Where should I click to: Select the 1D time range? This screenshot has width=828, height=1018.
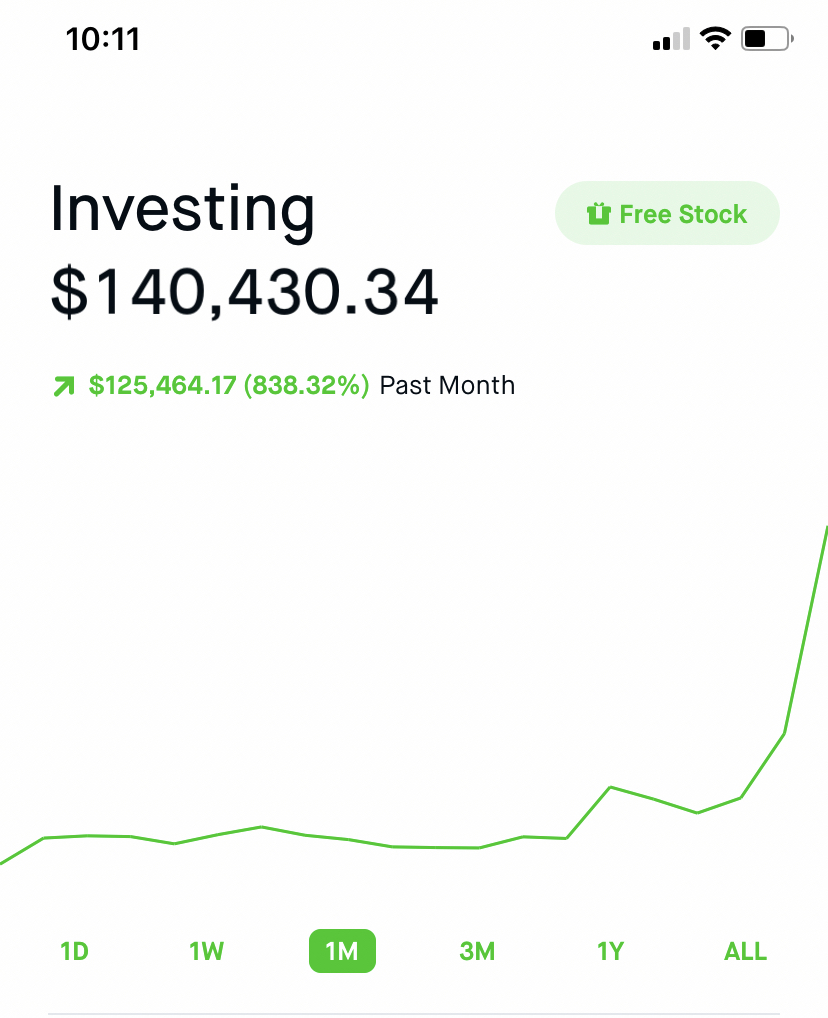point(75,951)
